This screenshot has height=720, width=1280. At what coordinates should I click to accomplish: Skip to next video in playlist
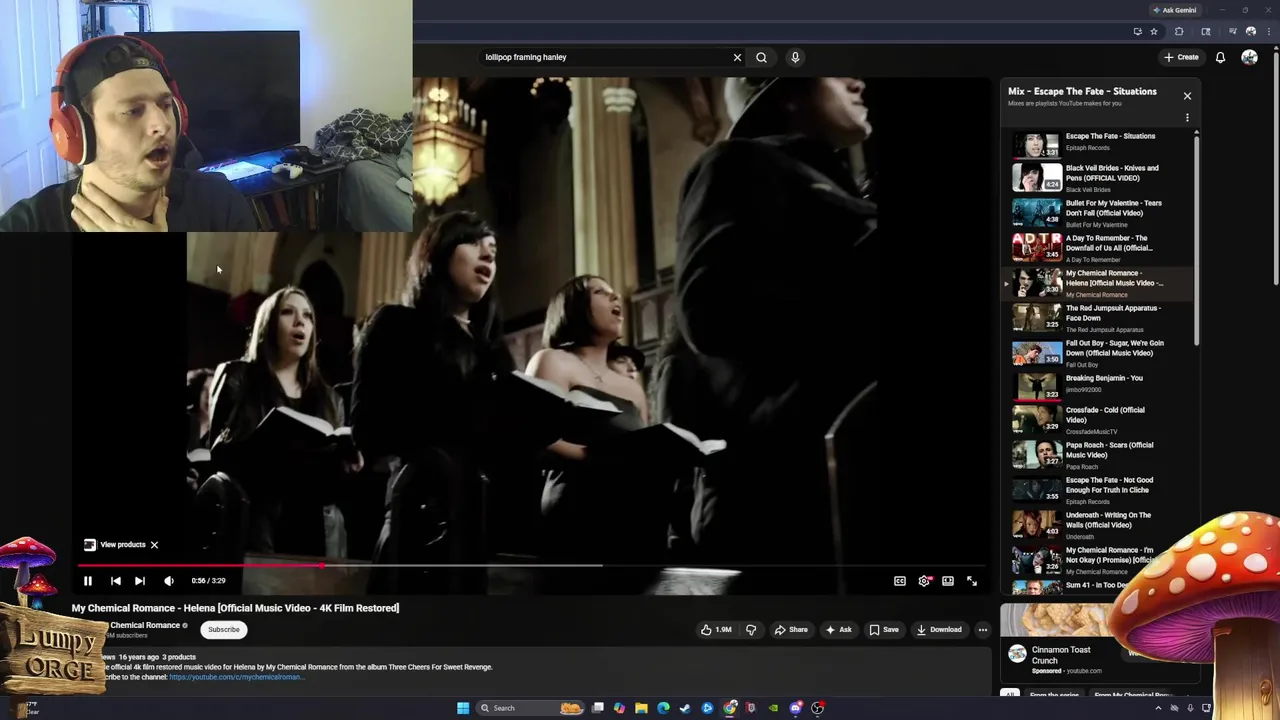[140, 581]
